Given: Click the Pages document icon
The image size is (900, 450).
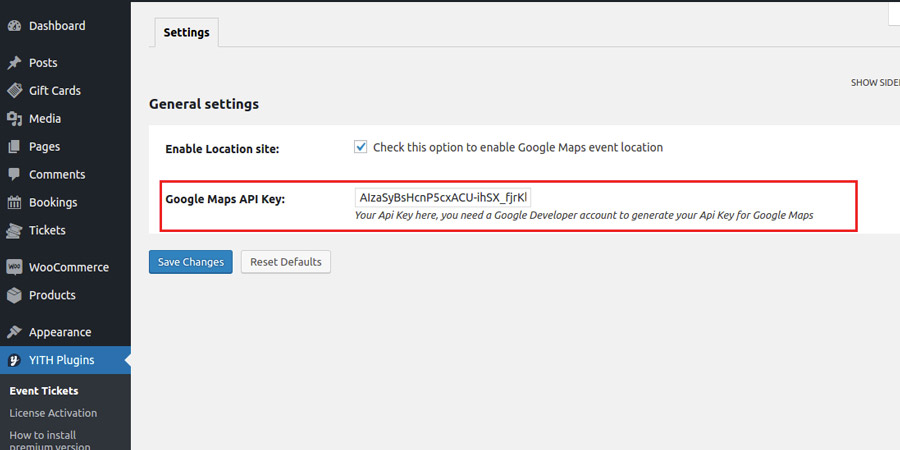Looking at the screenshot, I should coord(14,147).
